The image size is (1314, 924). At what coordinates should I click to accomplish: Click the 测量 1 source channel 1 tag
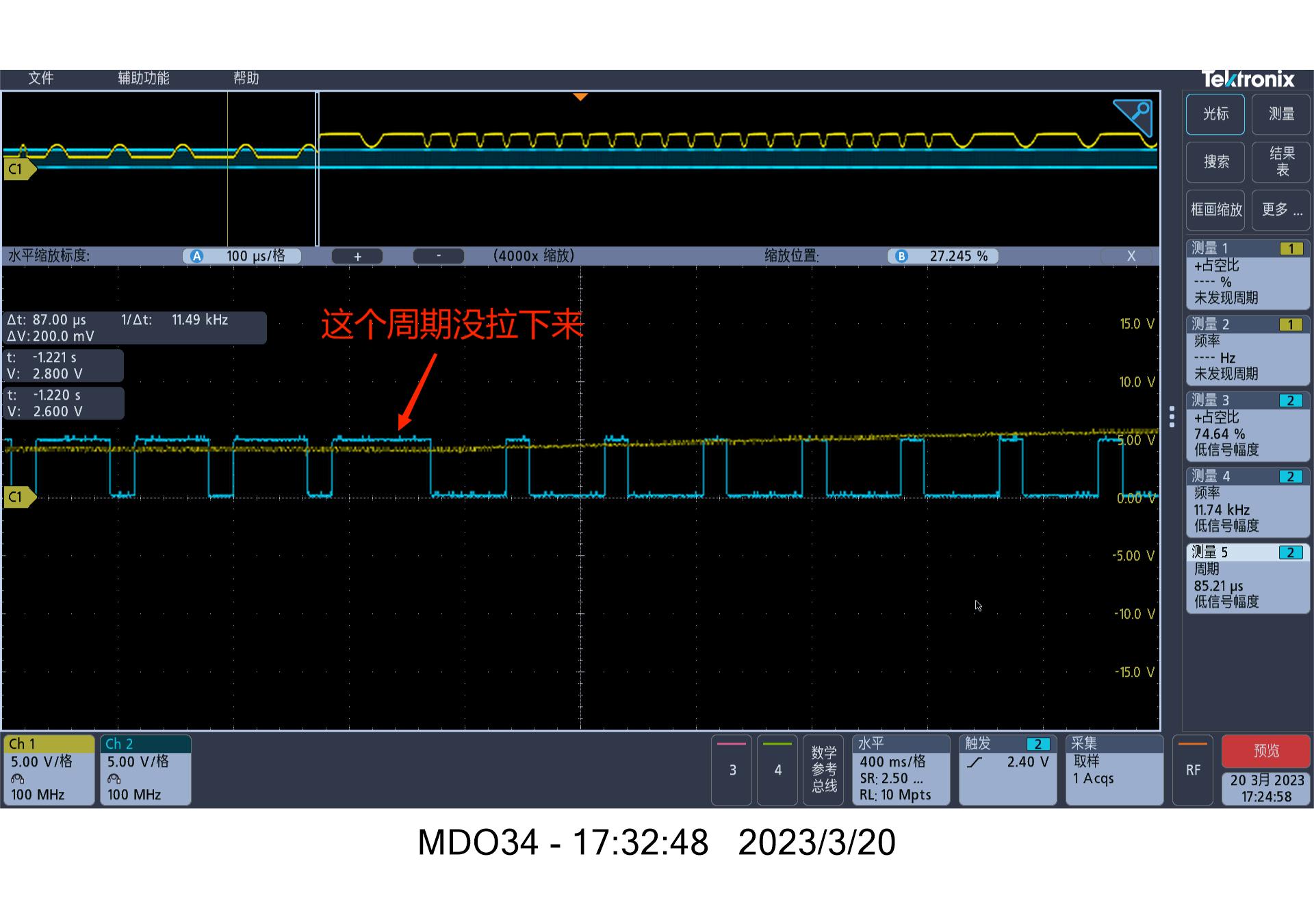point(1291,248)
